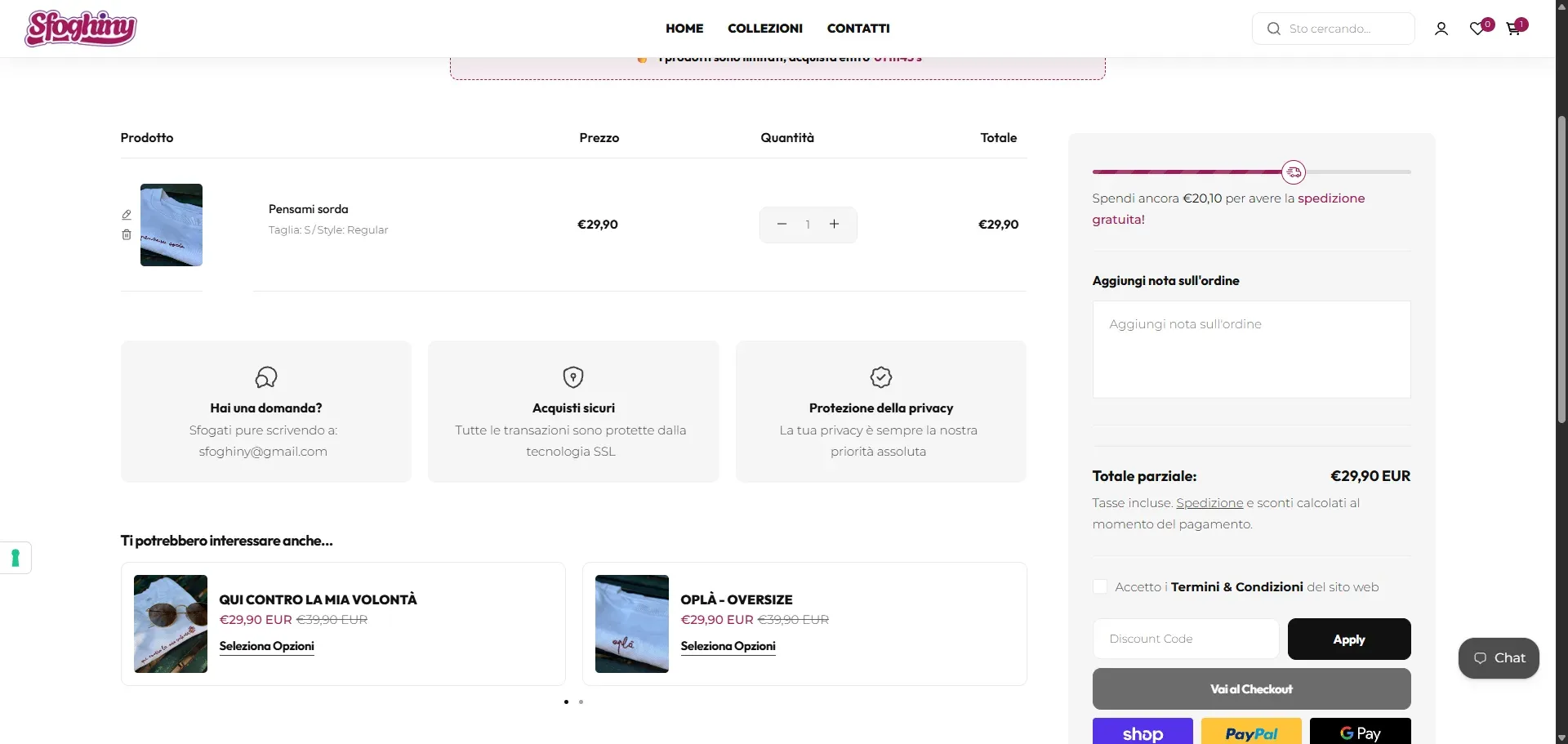The height and width of the screenshot is (744, 1568).
Task: Select the first carousel dot
Action: pyautogui.click(x=566, y=702)
